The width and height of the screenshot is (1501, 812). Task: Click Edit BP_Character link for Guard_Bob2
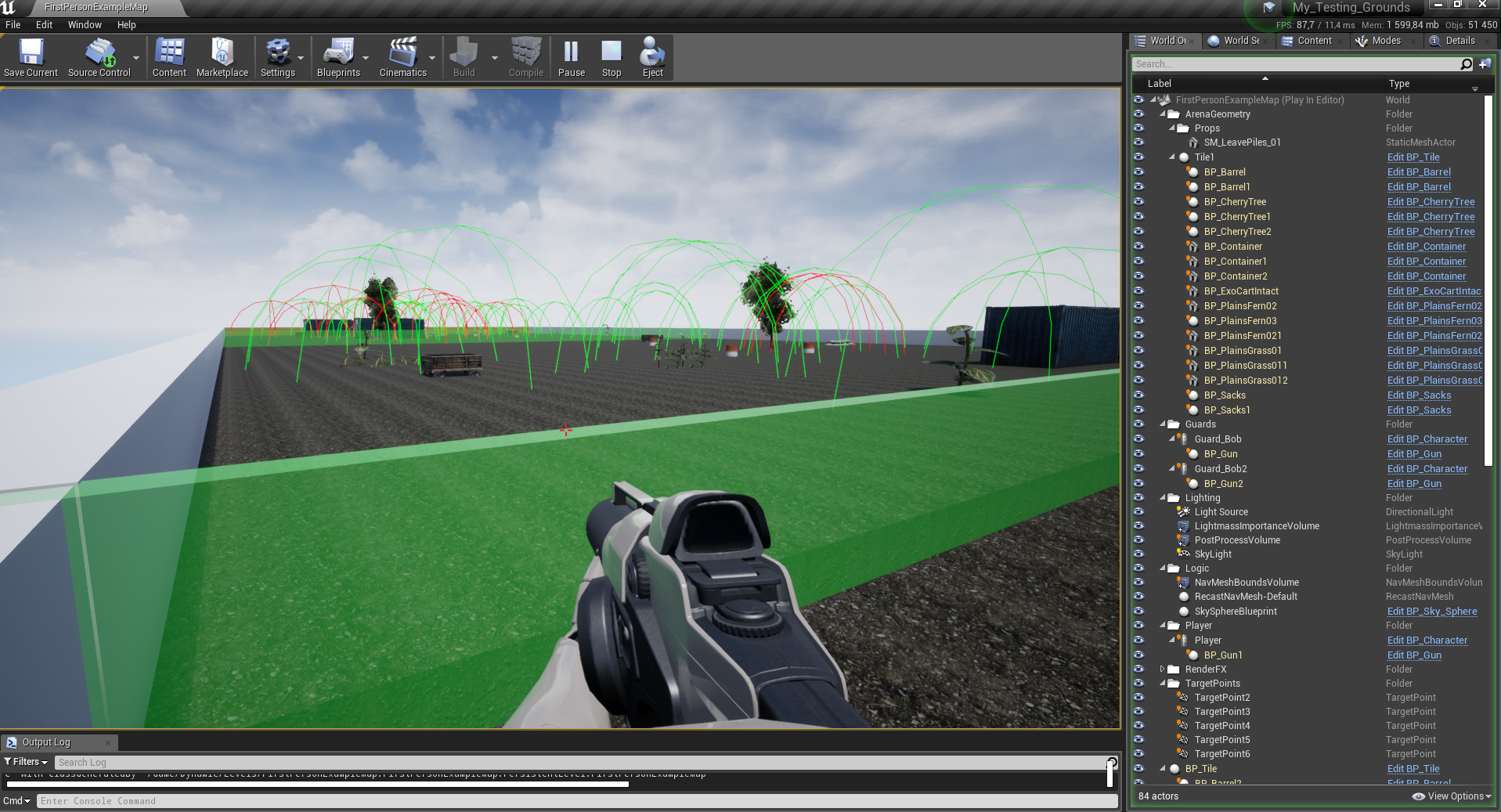click(x=1427, y=469)
